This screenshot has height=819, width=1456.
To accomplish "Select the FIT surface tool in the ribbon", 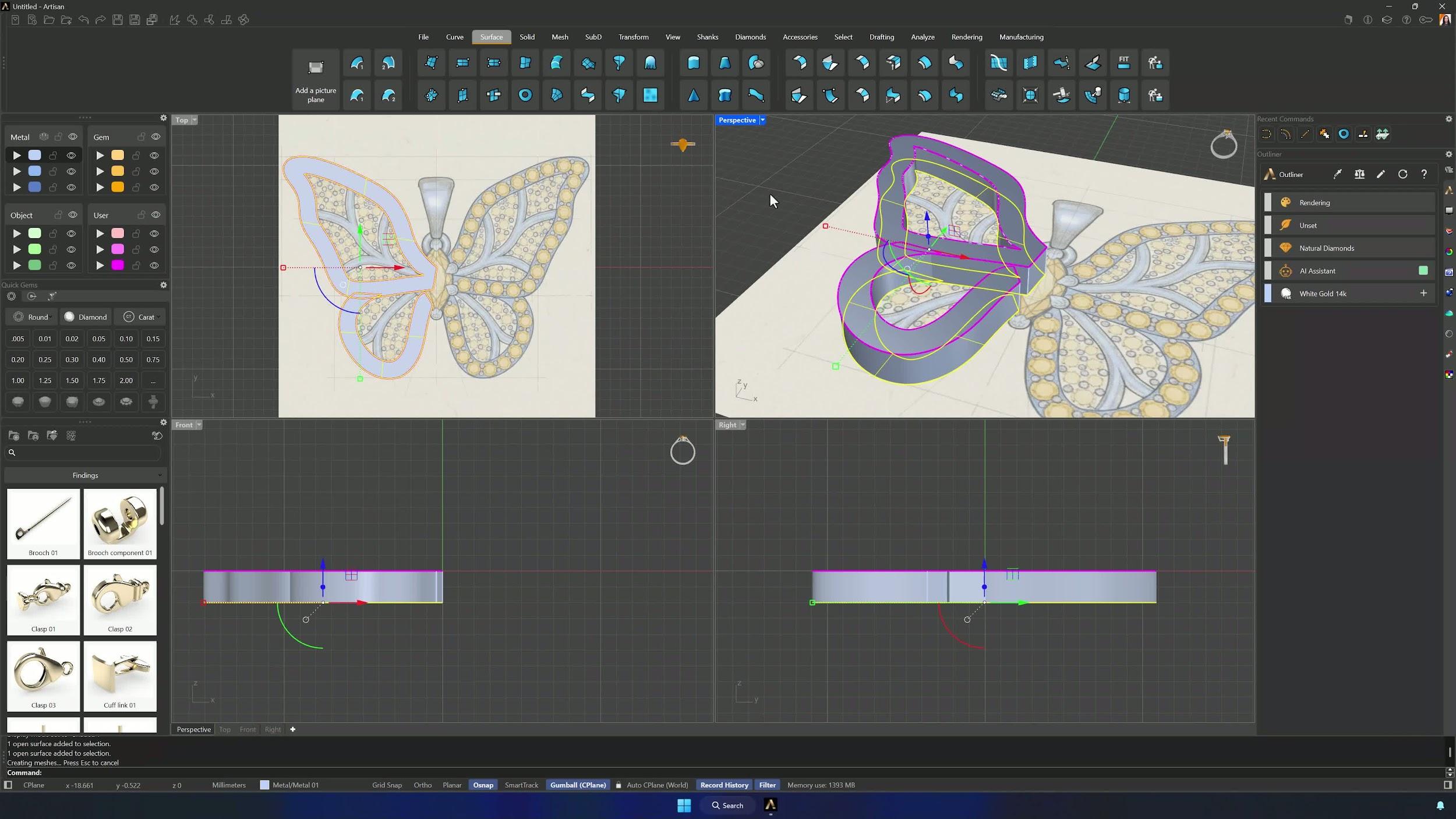I will click(1123, 63).
